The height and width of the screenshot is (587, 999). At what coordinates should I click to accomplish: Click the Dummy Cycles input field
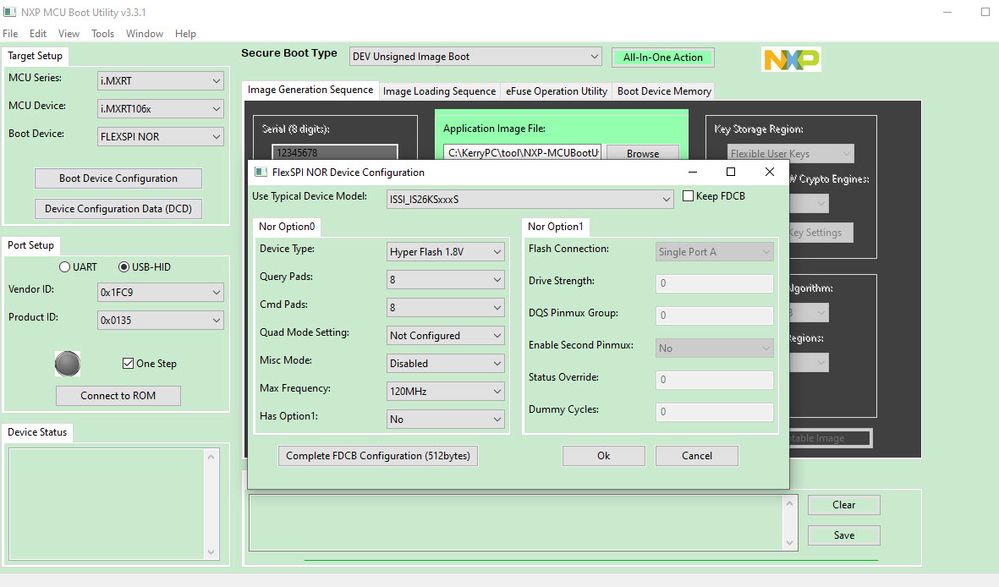coord(715,412)
